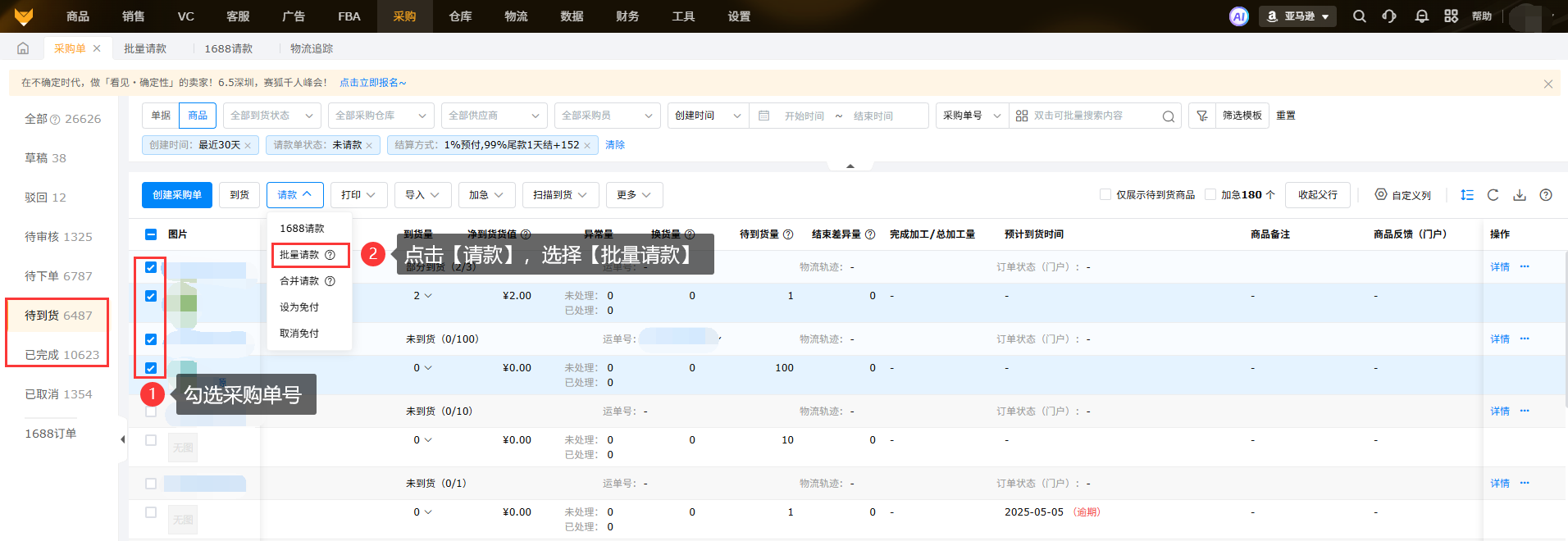The height and width of the screenshot is (541, 1568).
Task: Toggle the select-all checkbox in table header
Action: [x=151, y=234]
